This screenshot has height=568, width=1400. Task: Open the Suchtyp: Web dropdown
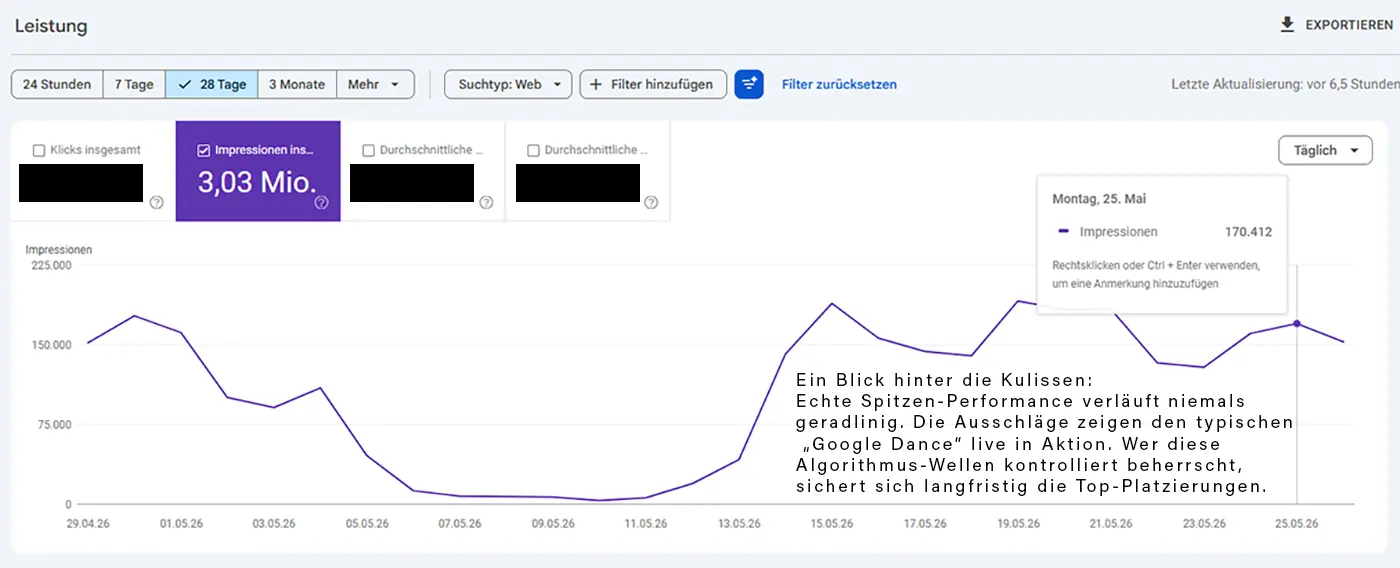coord(508,84)
